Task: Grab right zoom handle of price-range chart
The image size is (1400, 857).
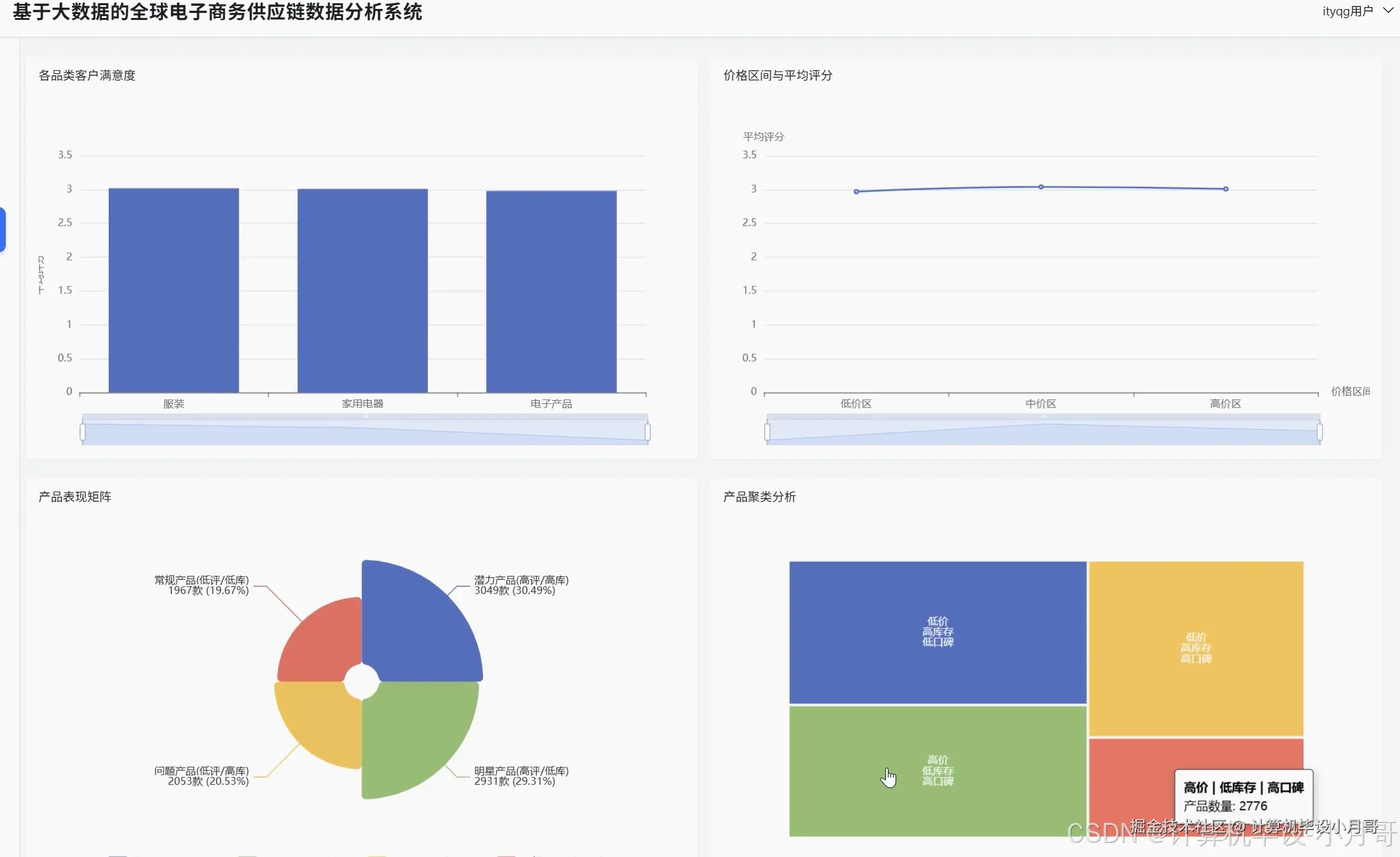Action: point(1320,431)
